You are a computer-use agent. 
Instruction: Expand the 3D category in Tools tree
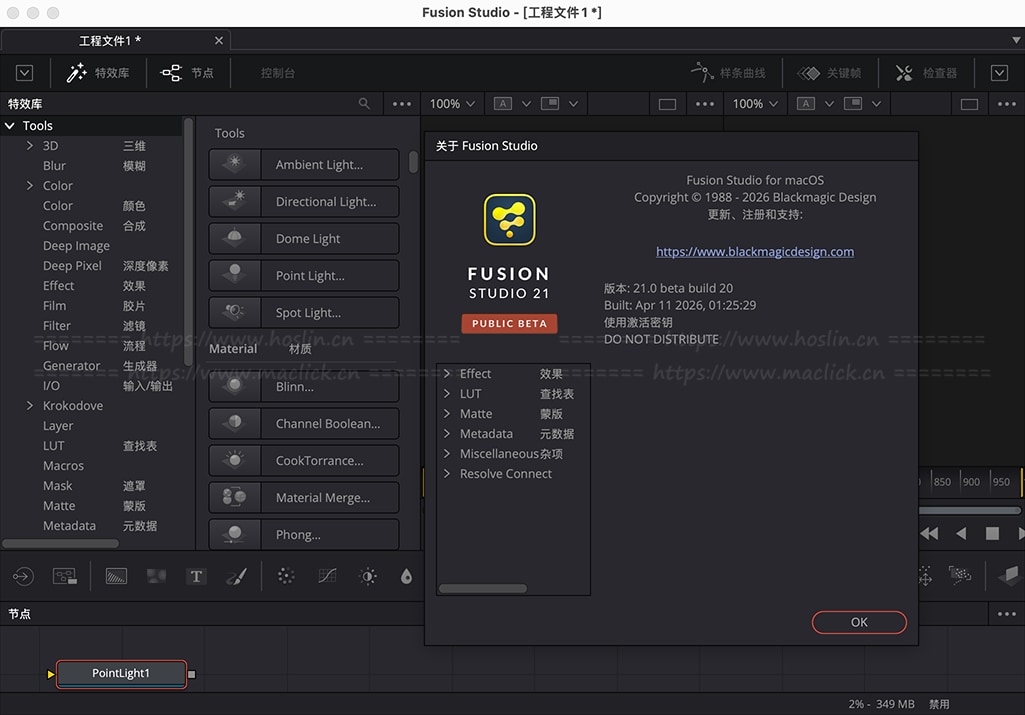30,146
